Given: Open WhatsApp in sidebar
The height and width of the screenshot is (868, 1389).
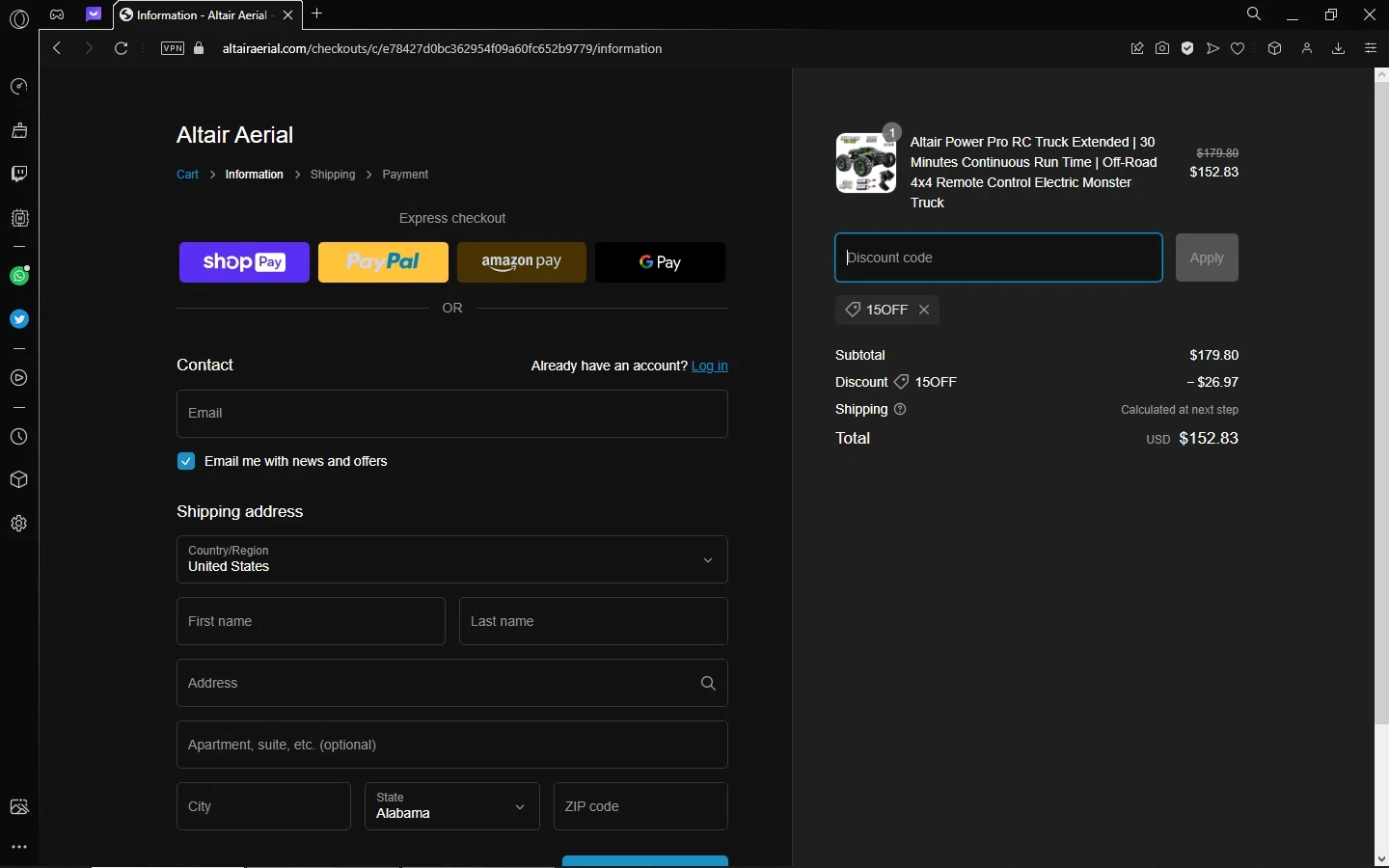Looking at the screenshot, I should [19, 276].
